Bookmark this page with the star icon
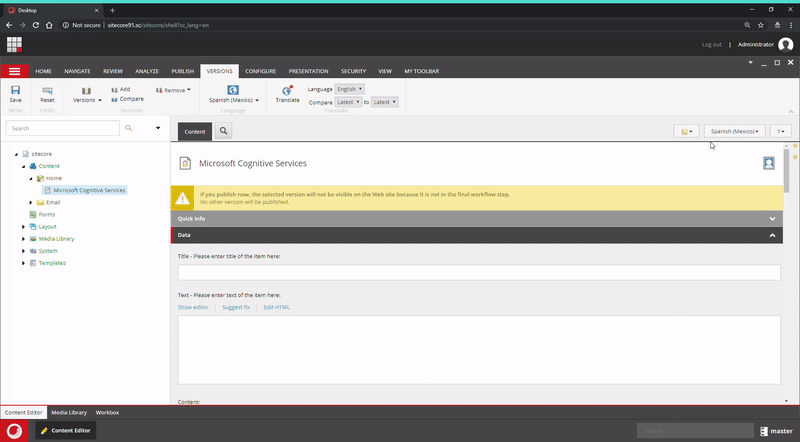The height and width of the screenshot is (442, 800). click(x=761, y=25)
